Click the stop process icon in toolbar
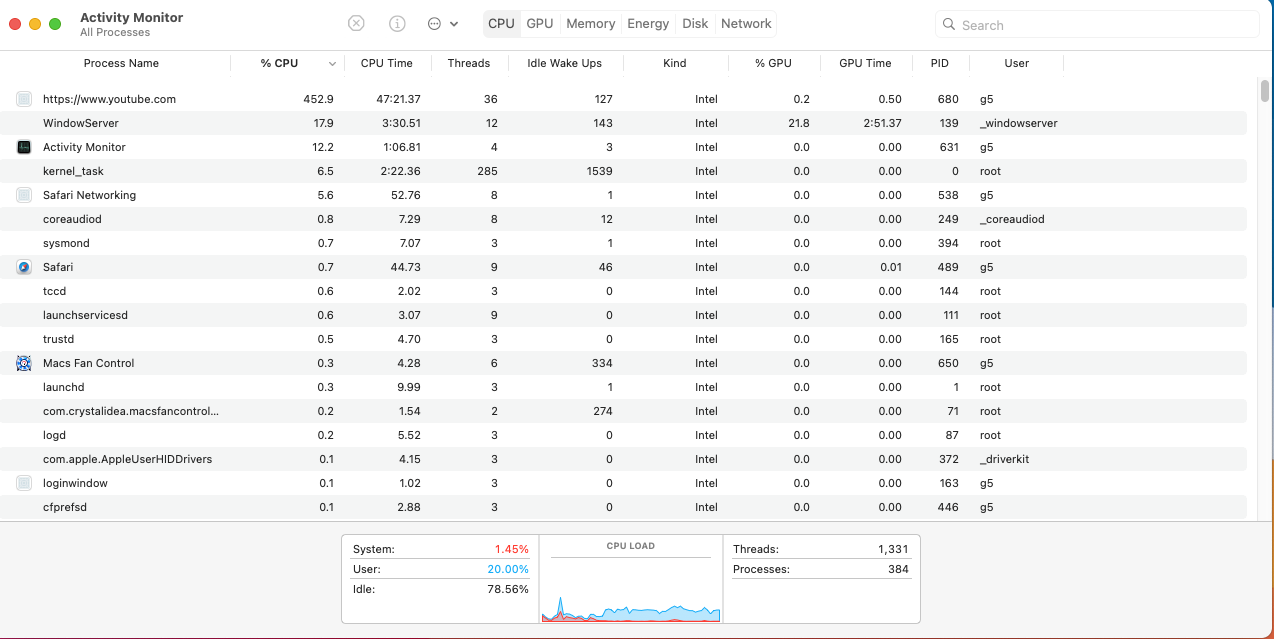This screenshot has width=1274, height=639. pos(356,24)
